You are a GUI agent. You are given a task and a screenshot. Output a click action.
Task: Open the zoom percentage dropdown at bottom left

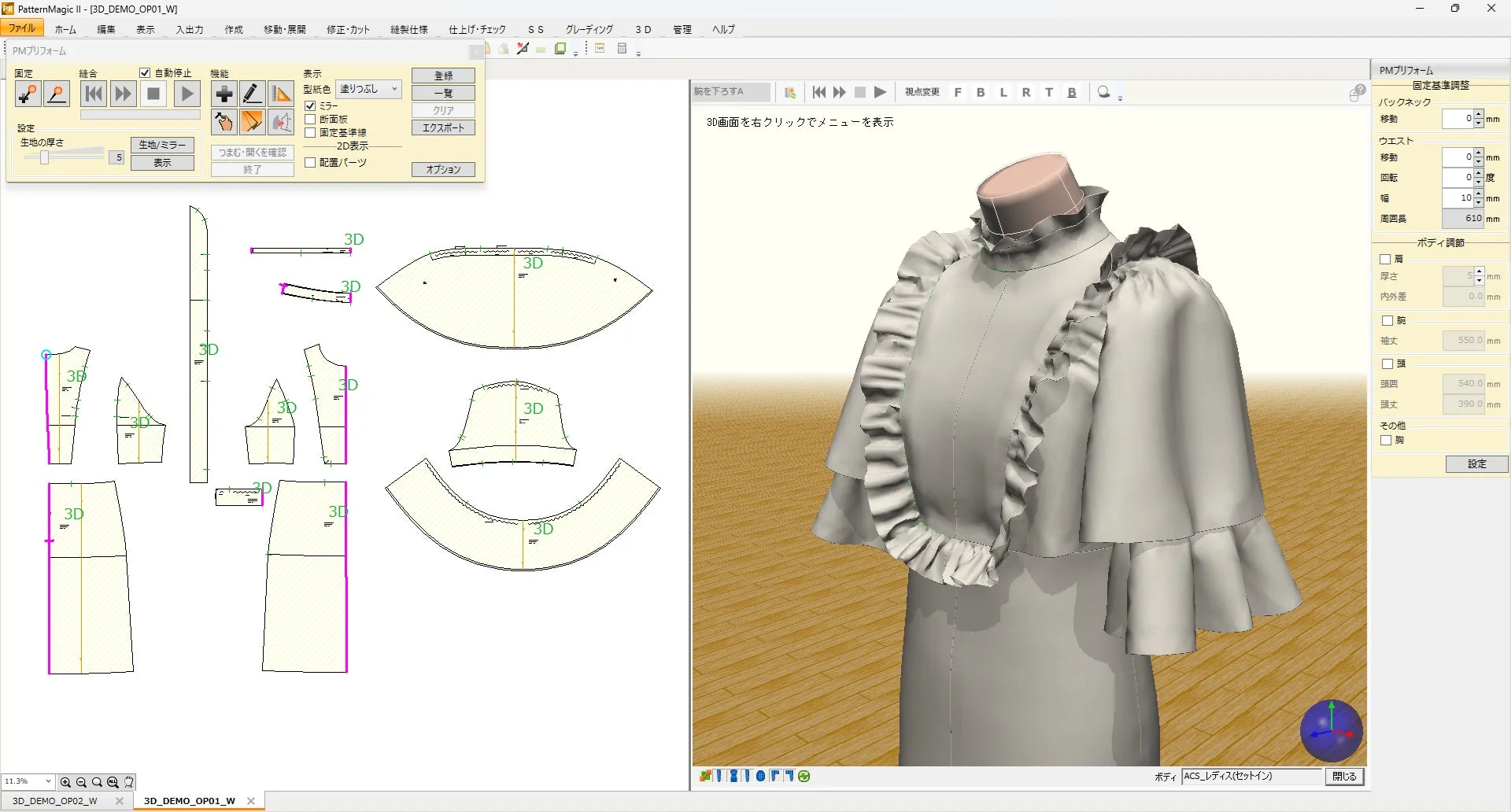coord(47,781)
